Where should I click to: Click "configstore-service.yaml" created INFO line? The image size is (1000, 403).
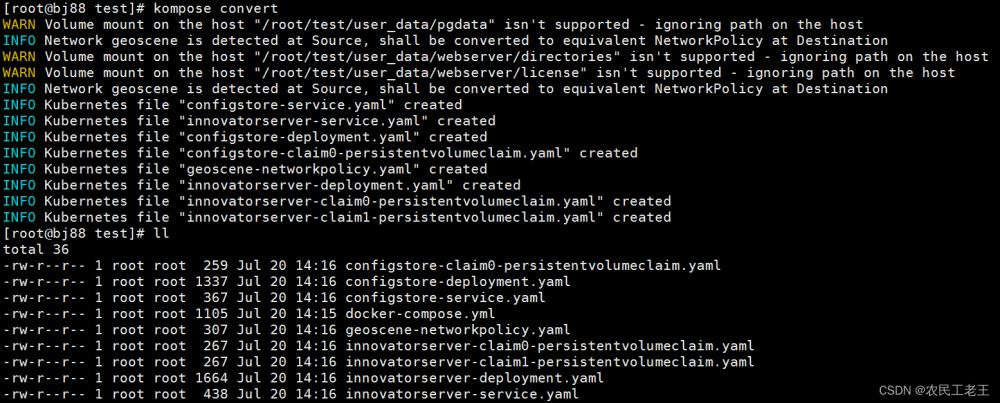(x=232, y=105)
